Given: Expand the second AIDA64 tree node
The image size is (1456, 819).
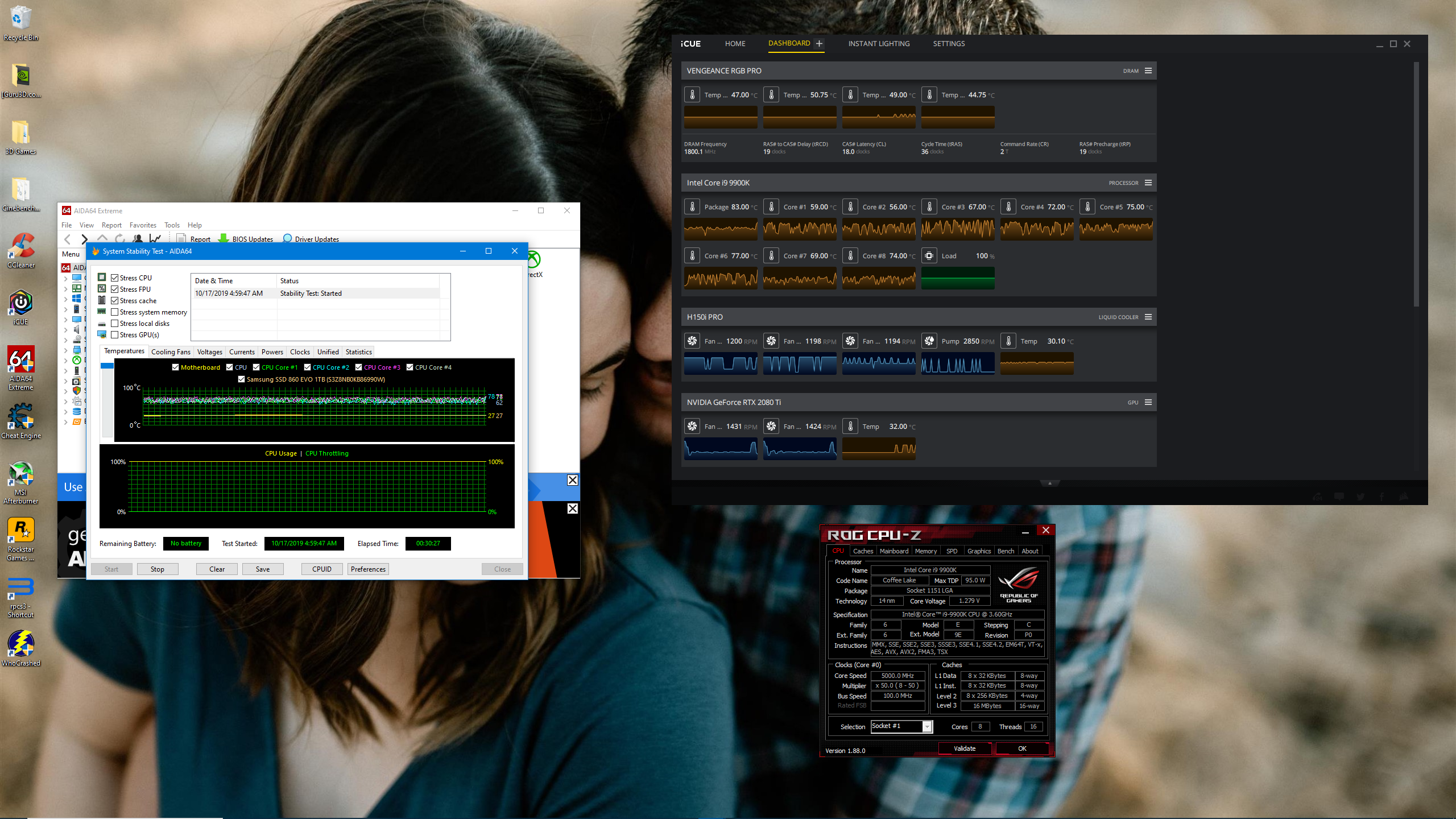Looking at the screenshot, I should (65, 289).
